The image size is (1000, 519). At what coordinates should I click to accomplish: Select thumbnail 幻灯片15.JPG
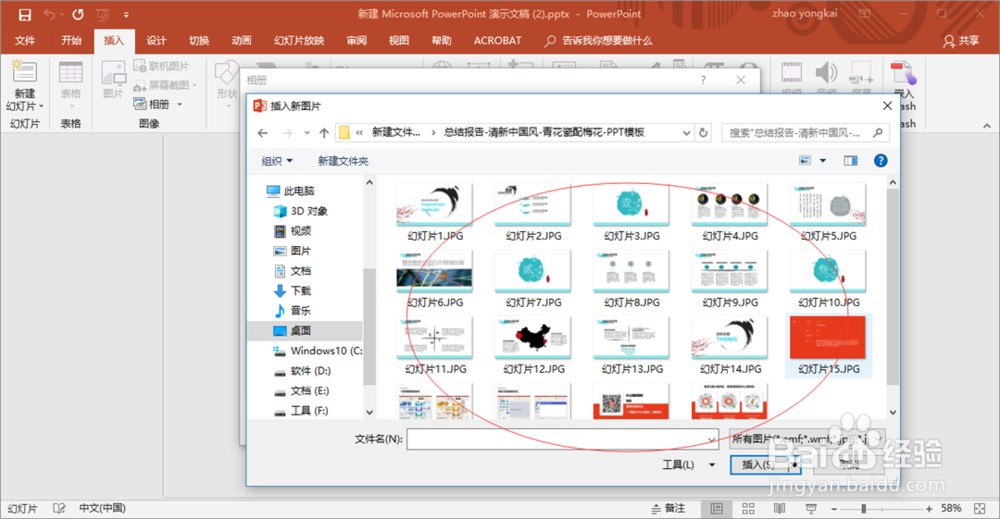828,345
